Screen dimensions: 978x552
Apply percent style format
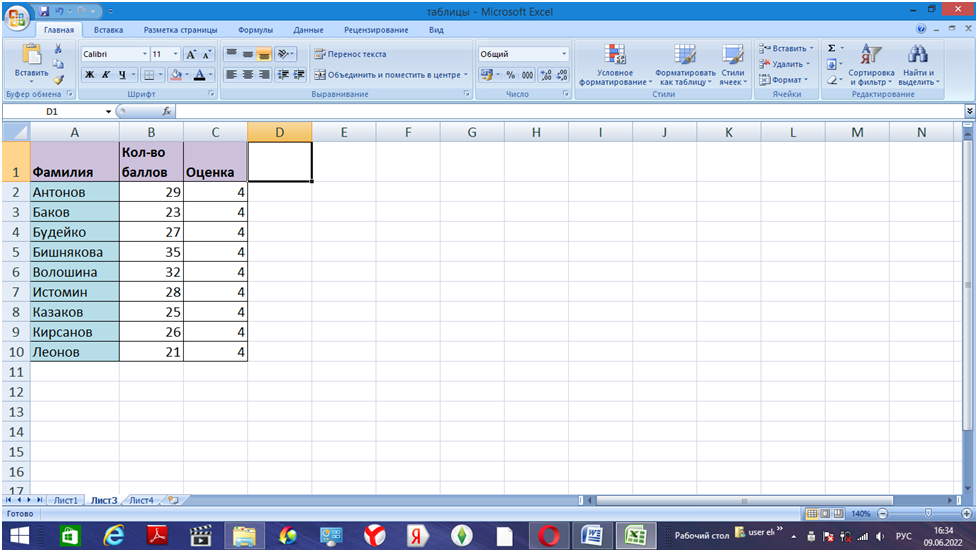[511, 75]
